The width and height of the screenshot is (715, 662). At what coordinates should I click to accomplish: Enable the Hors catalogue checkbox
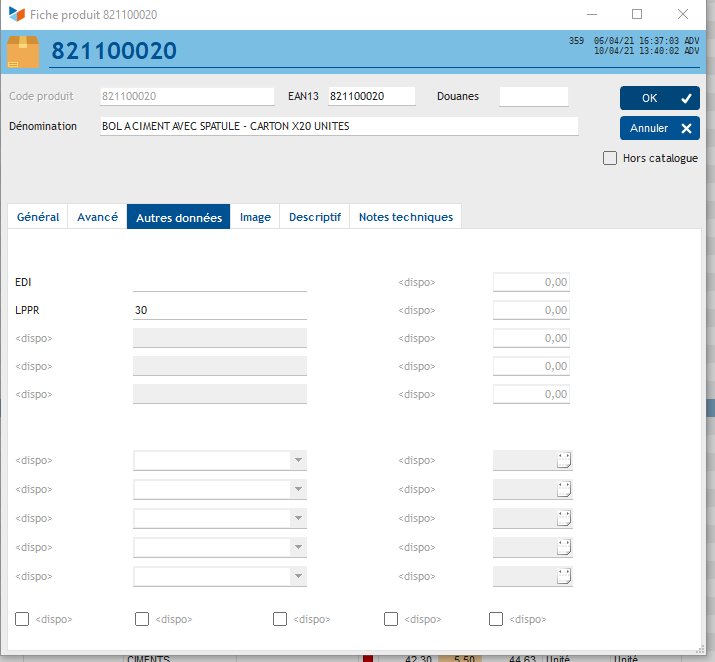pos(610,158)
